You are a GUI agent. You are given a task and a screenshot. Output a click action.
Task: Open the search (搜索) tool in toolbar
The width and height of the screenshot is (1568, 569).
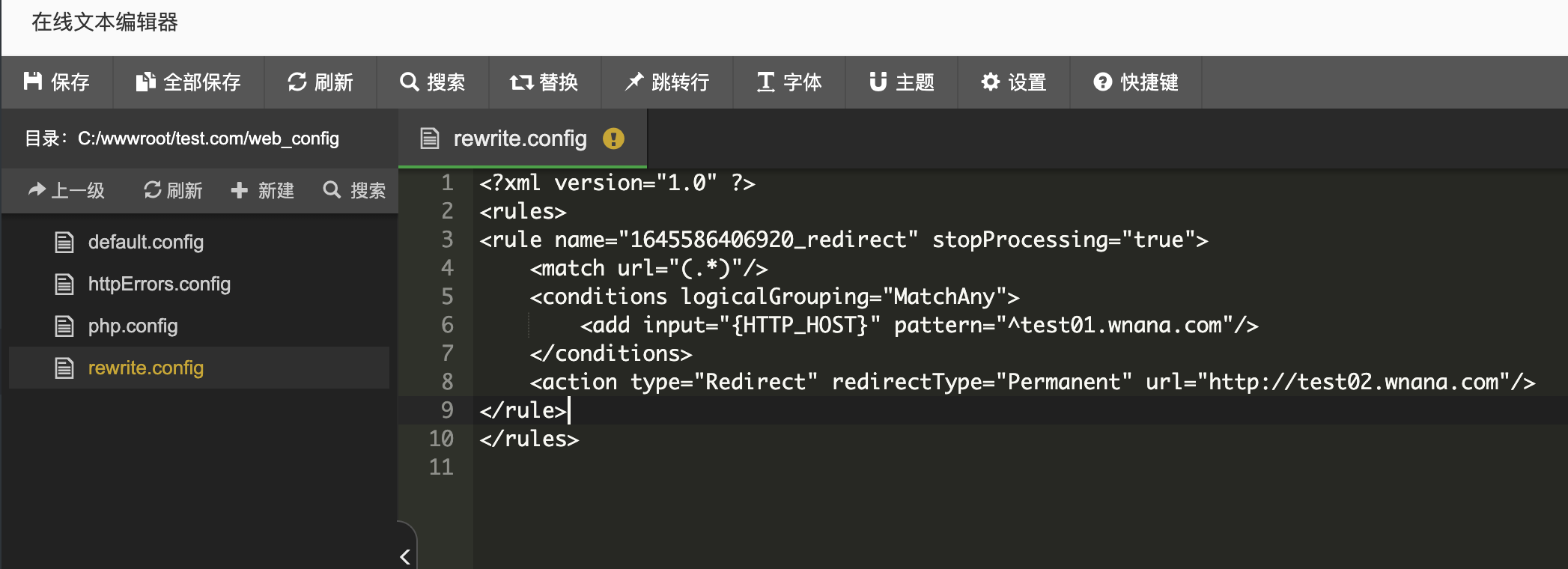click(433, 82)
